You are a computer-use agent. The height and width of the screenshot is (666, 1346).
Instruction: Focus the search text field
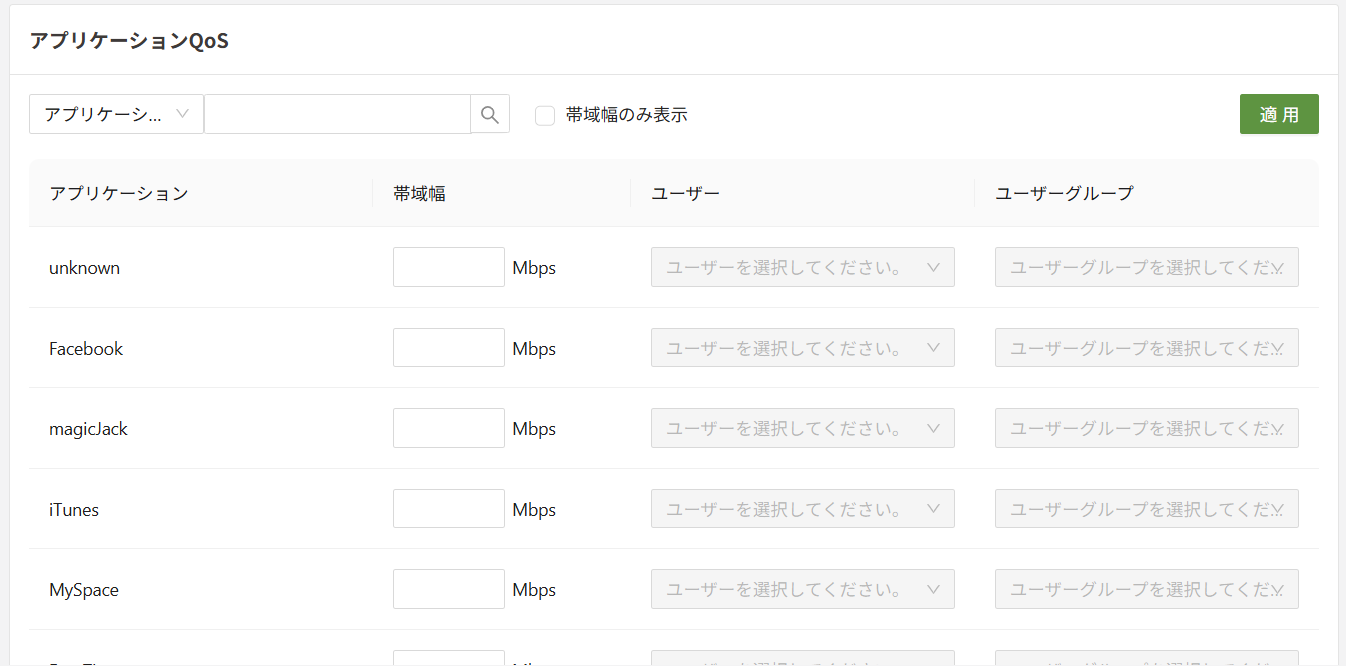pos(337,114)
